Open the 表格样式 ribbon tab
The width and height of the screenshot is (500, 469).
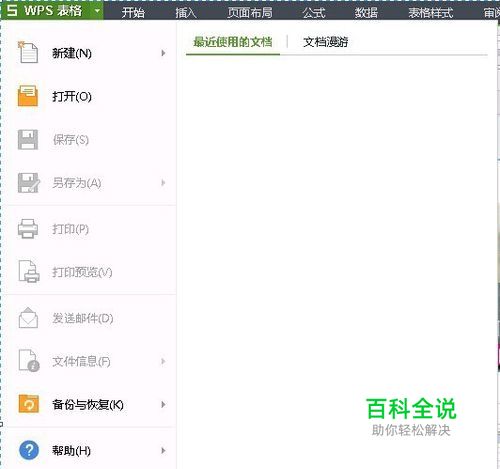(431, 12)
